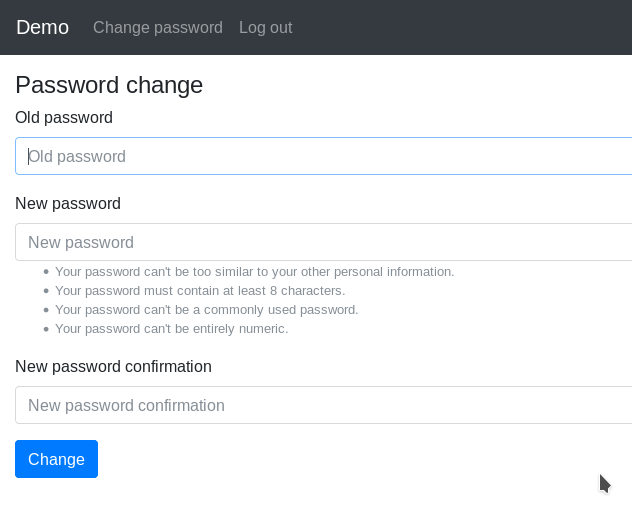Click the entirely numeric hint text

point(171,328)
